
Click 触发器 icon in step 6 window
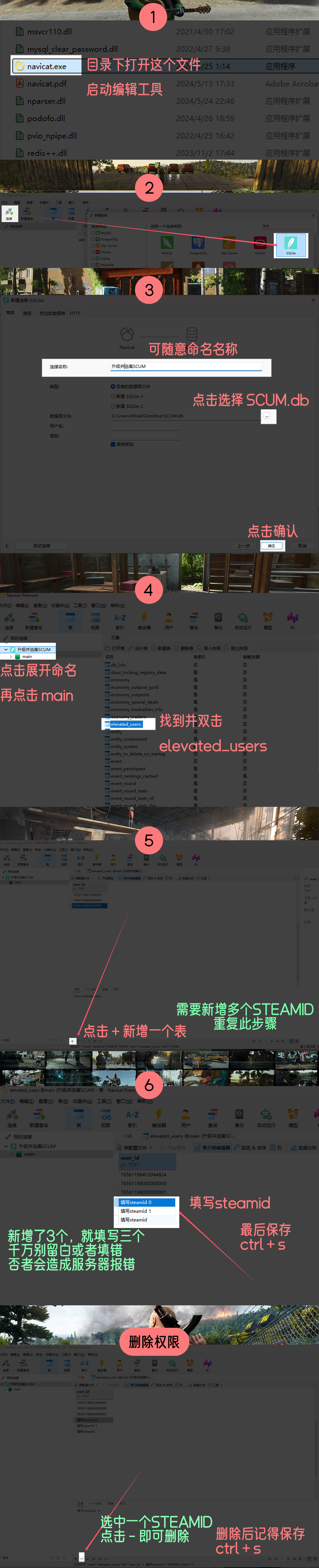[159, 1119]
